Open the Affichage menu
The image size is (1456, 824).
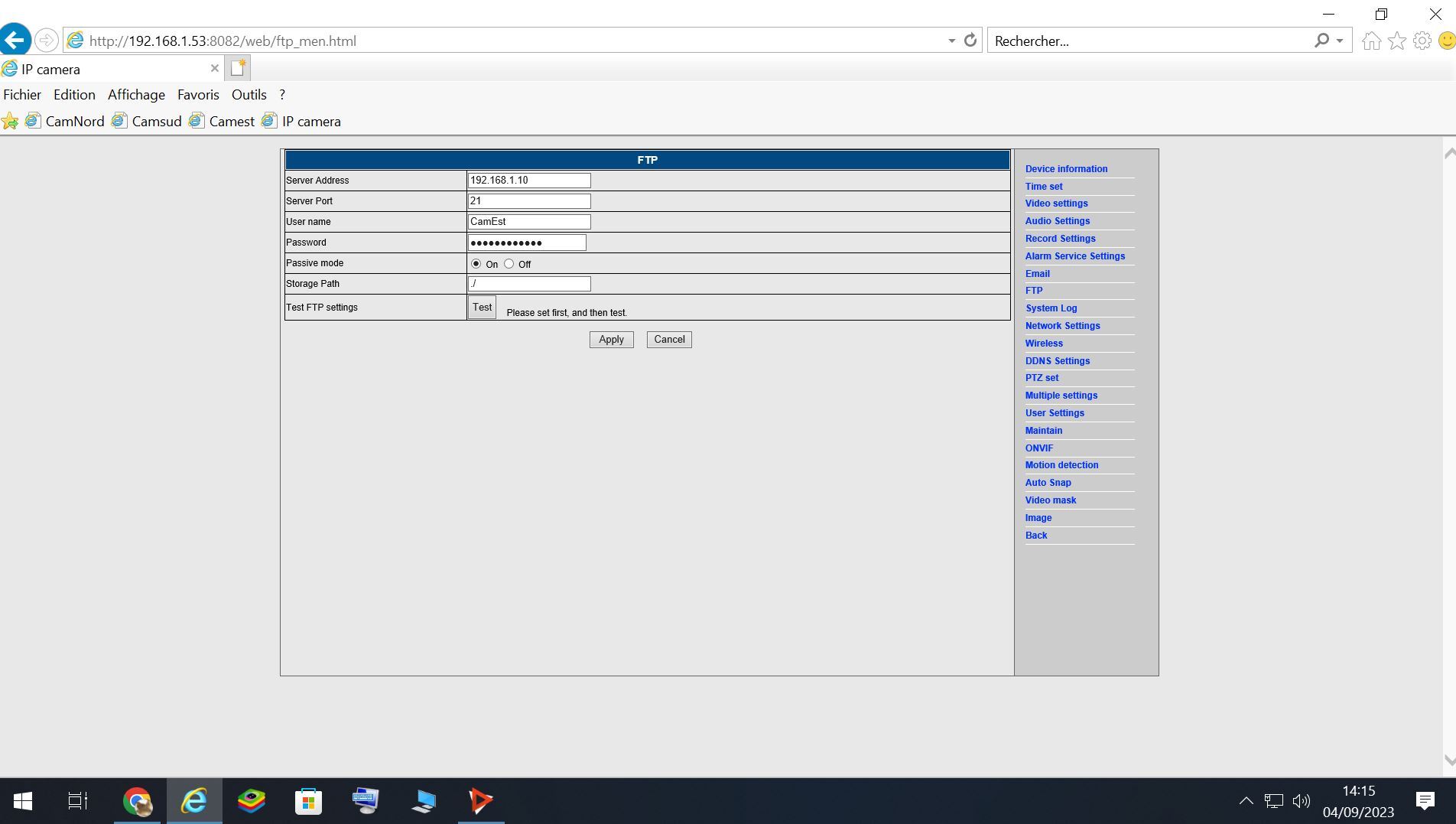pos(136,95)
